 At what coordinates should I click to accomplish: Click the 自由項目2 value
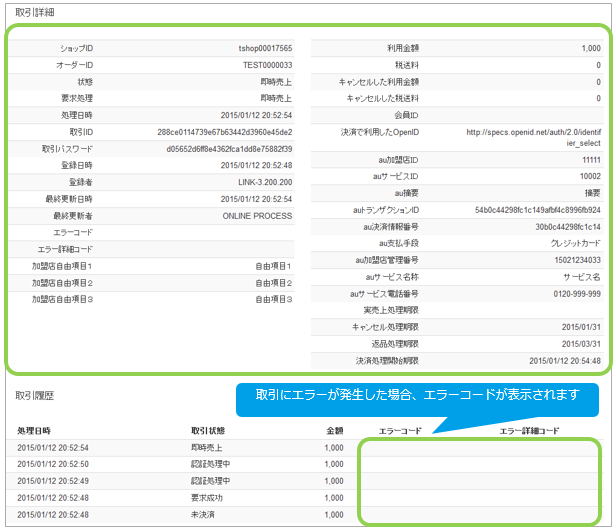point(273,283)
